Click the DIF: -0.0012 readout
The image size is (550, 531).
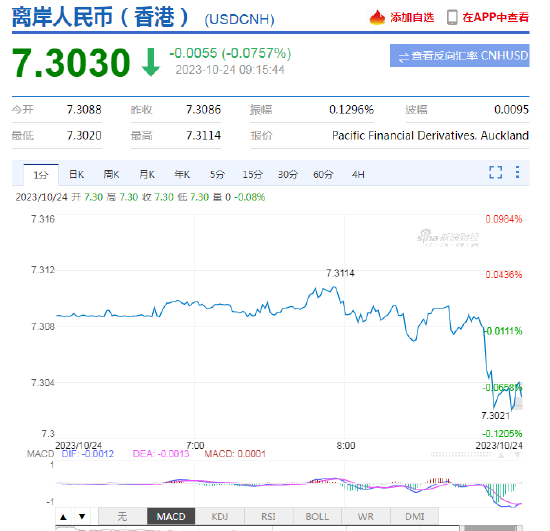[88, 454]
